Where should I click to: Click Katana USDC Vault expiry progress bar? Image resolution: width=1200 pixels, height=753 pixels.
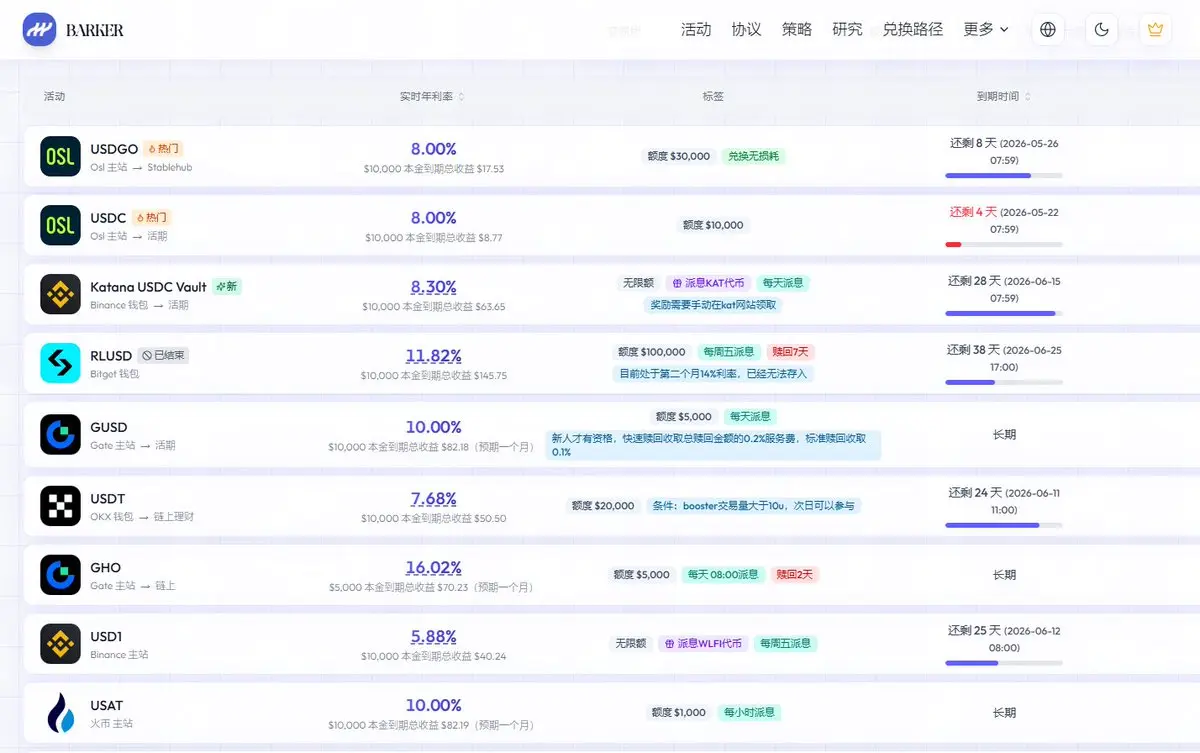[1004, 313]
